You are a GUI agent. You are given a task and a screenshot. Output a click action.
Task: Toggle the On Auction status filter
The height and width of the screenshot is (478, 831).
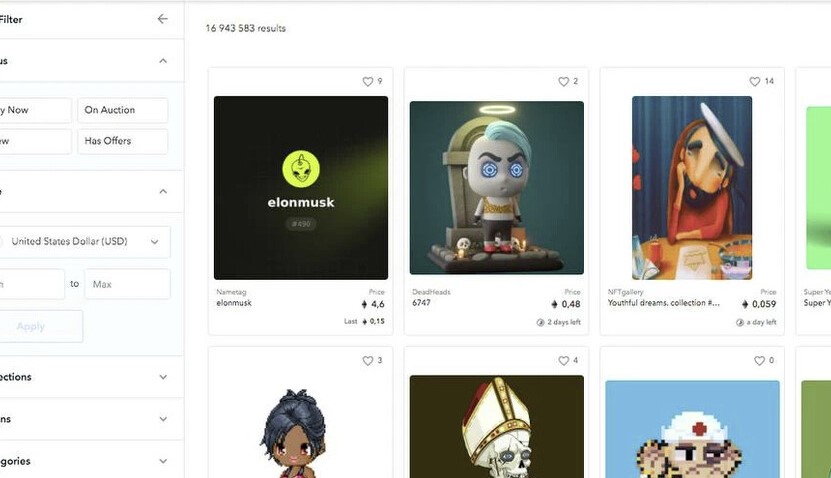click(122, 110)
